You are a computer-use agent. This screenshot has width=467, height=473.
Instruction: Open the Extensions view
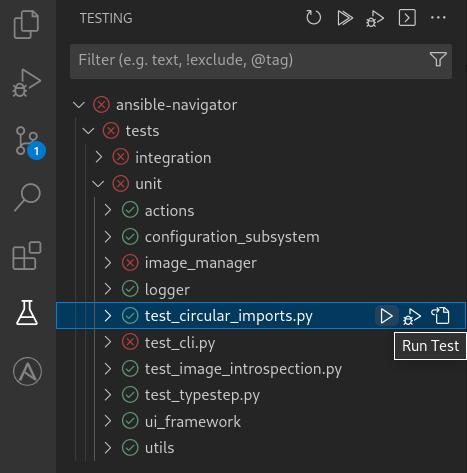(x=27, y=256)
